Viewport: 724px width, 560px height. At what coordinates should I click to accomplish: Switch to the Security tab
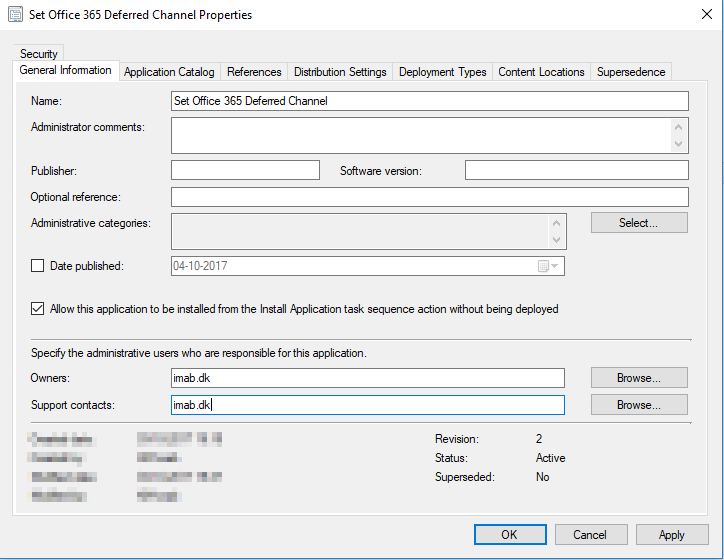pos(39,54)
